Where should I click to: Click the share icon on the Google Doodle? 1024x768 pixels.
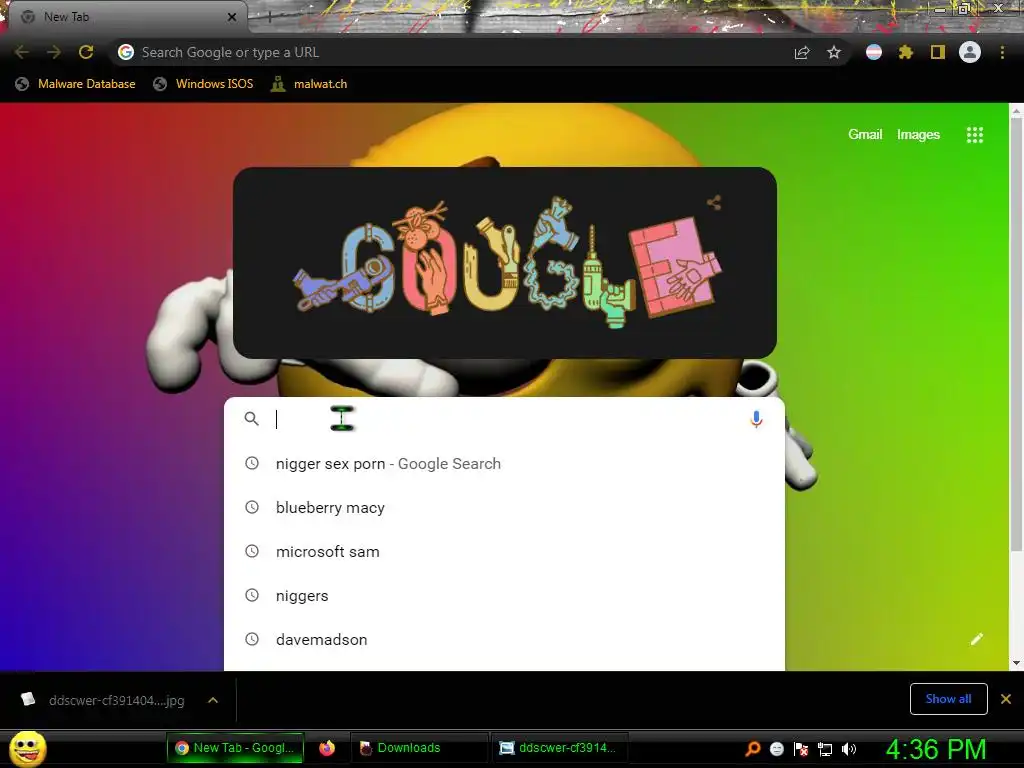click(x=714, y=202)
